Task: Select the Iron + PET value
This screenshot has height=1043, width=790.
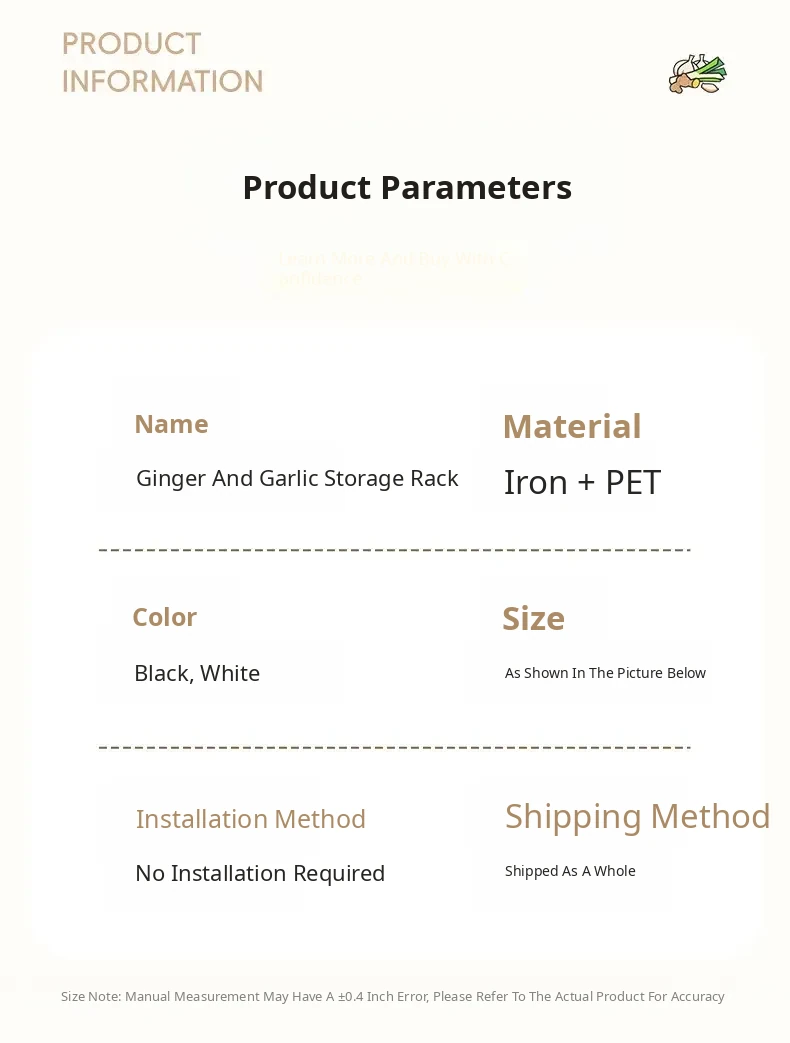Action: (x=582, y=482)
